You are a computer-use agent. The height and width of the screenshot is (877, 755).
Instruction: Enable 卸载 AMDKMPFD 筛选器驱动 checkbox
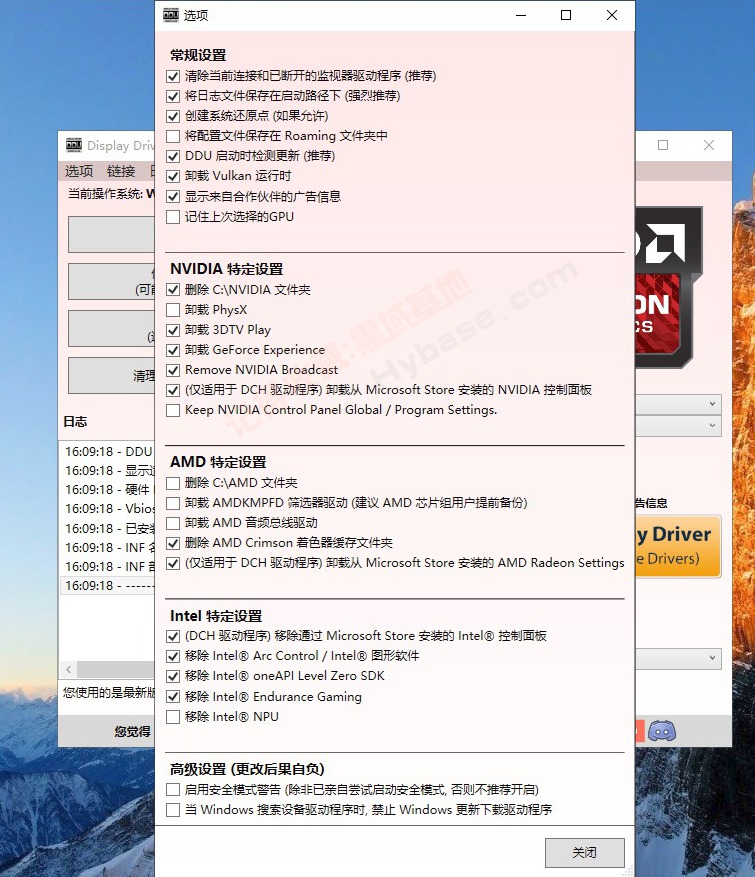pos(173,503)
